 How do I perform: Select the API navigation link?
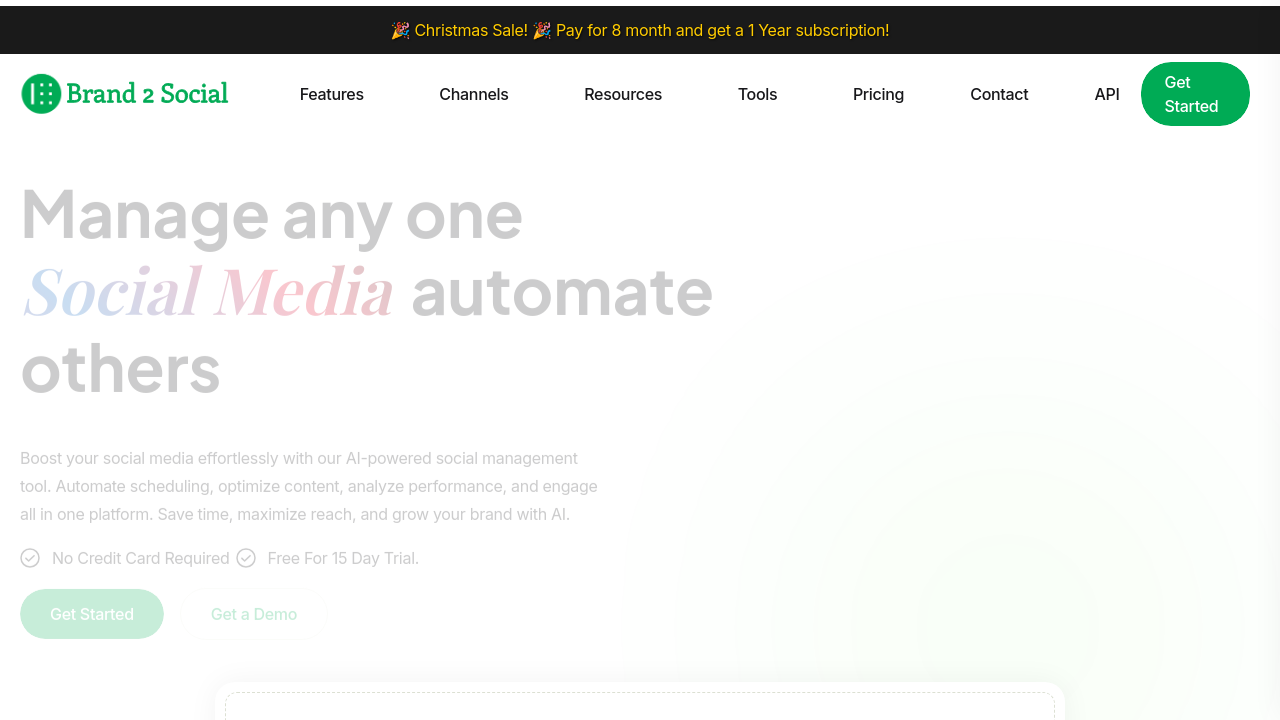click(1107, 94)
